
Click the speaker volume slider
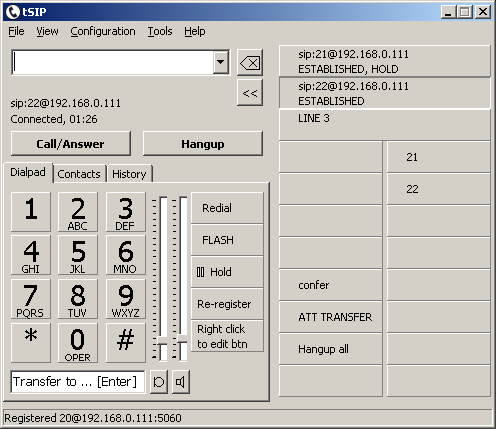pyautogui.click(x=183, y=278)
